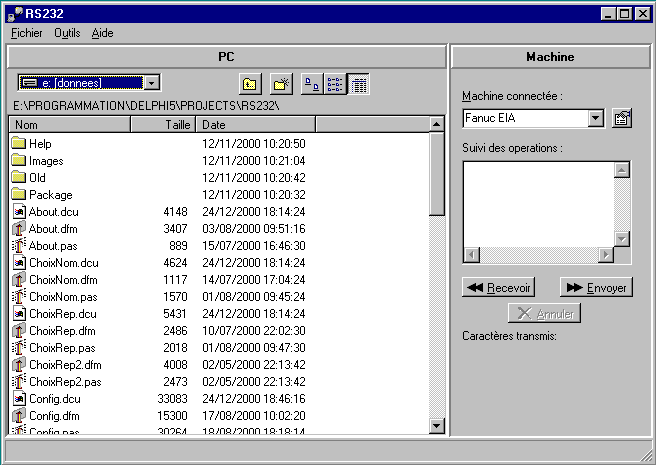Select the About.dcu file icon
Screen dimensions: 656x465
click(x=18, y=212)
